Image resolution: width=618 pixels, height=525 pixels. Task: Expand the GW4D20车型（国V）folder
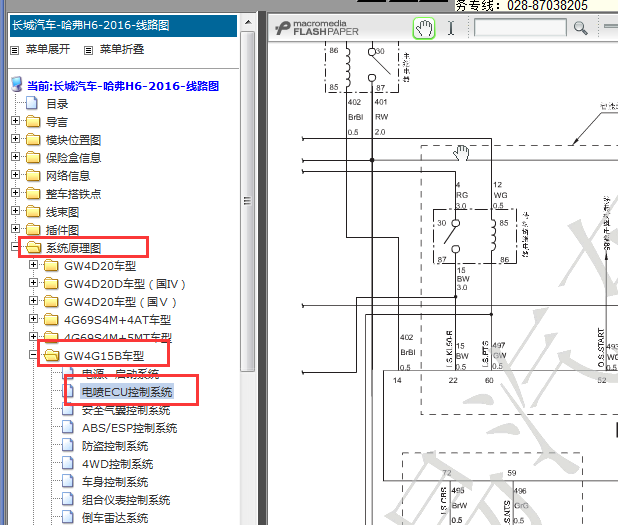coord(34,301)
